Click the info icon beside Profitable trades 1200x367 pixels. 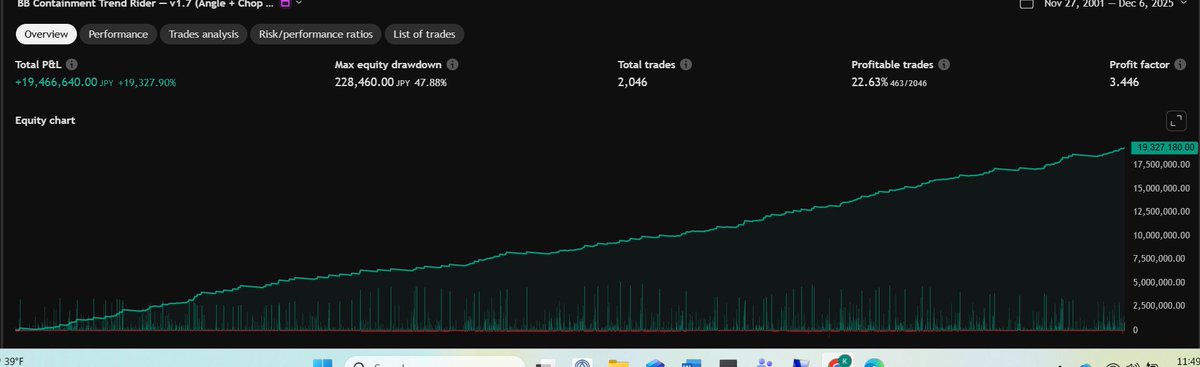pyautogui.click(x=943, y=64)
